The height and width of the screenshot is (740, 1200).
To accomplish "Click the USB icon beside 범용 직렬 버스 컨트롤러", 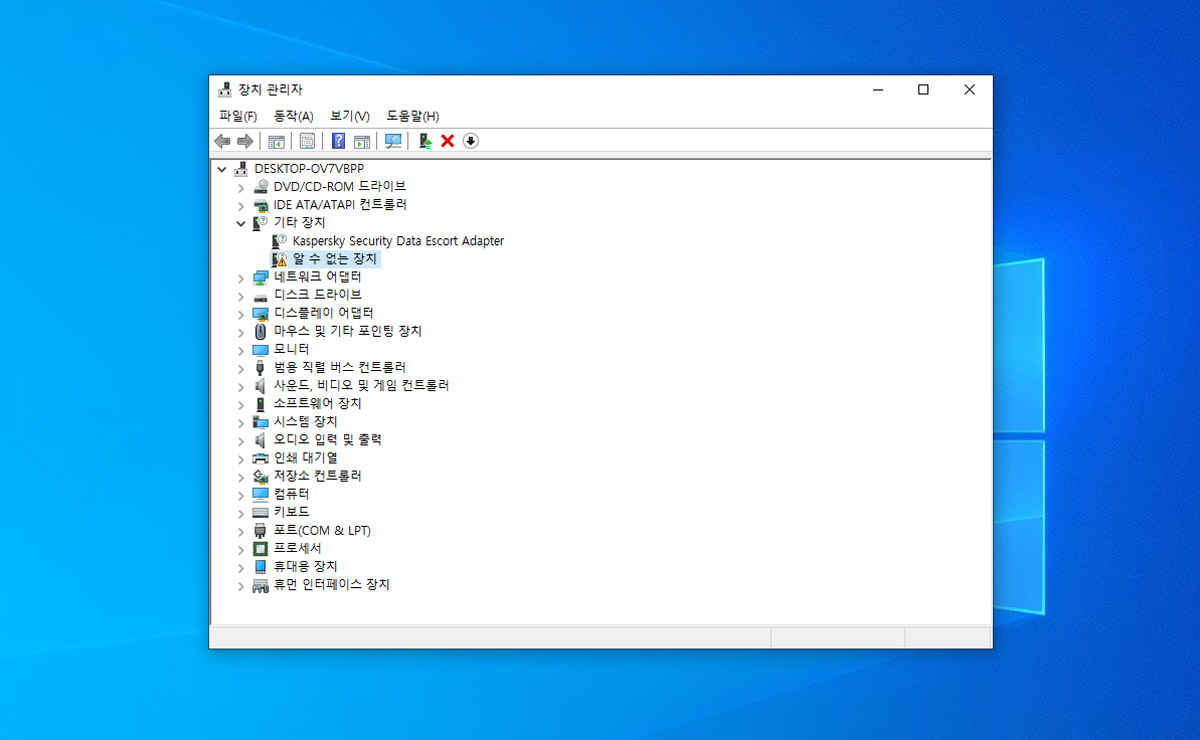I will [261, 367].
